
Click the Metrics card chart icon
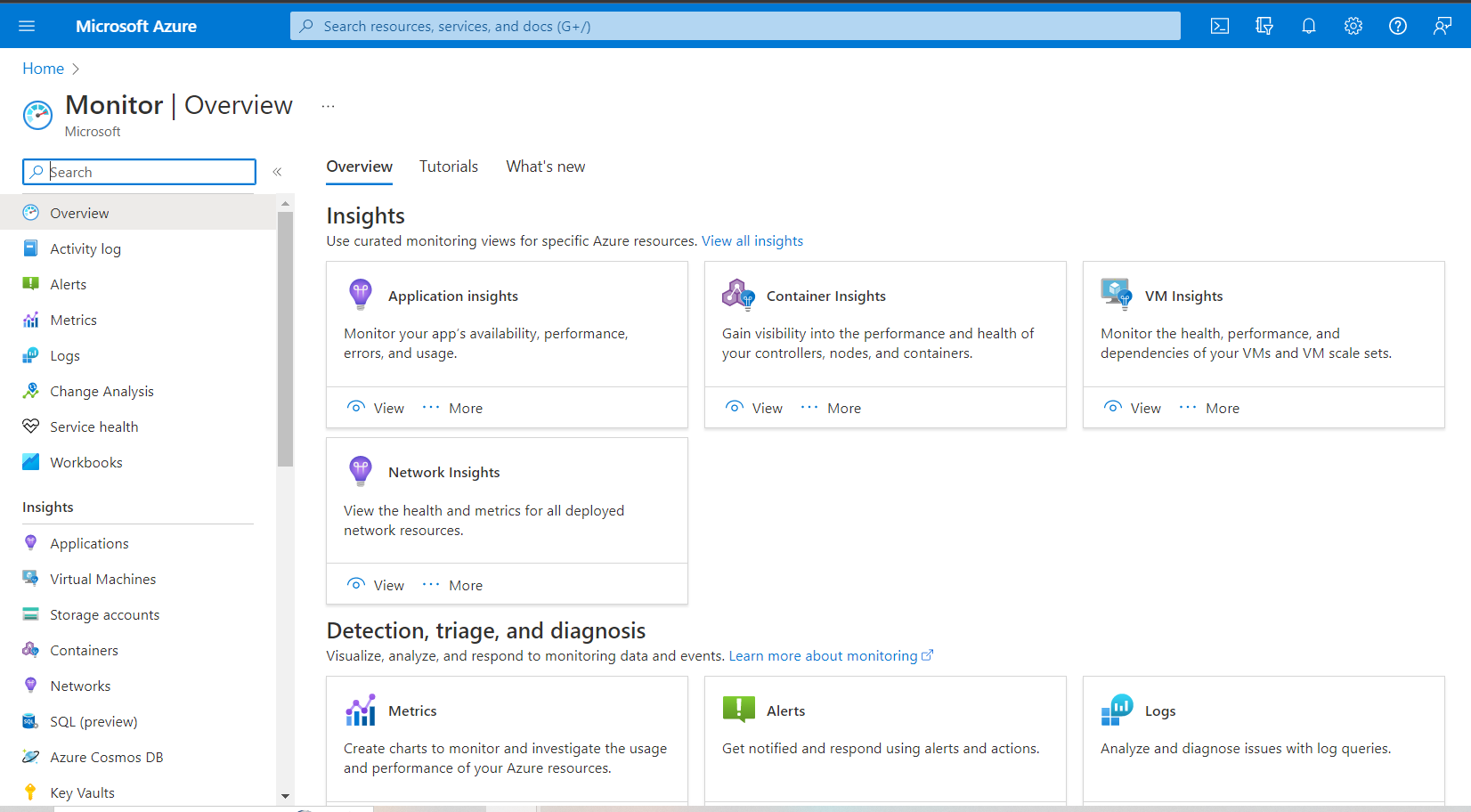point(361,710)
